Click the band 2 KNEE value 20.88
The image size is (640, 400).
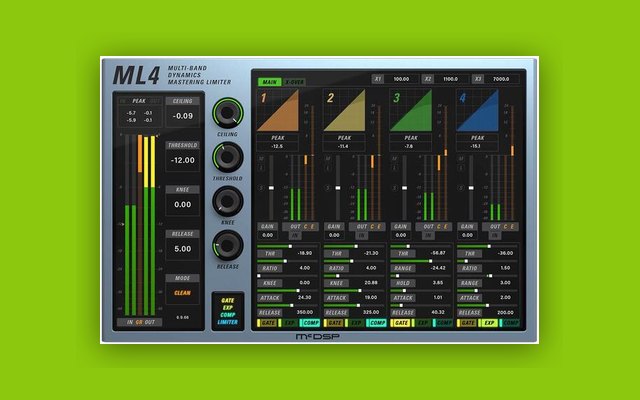click(371, 283)
